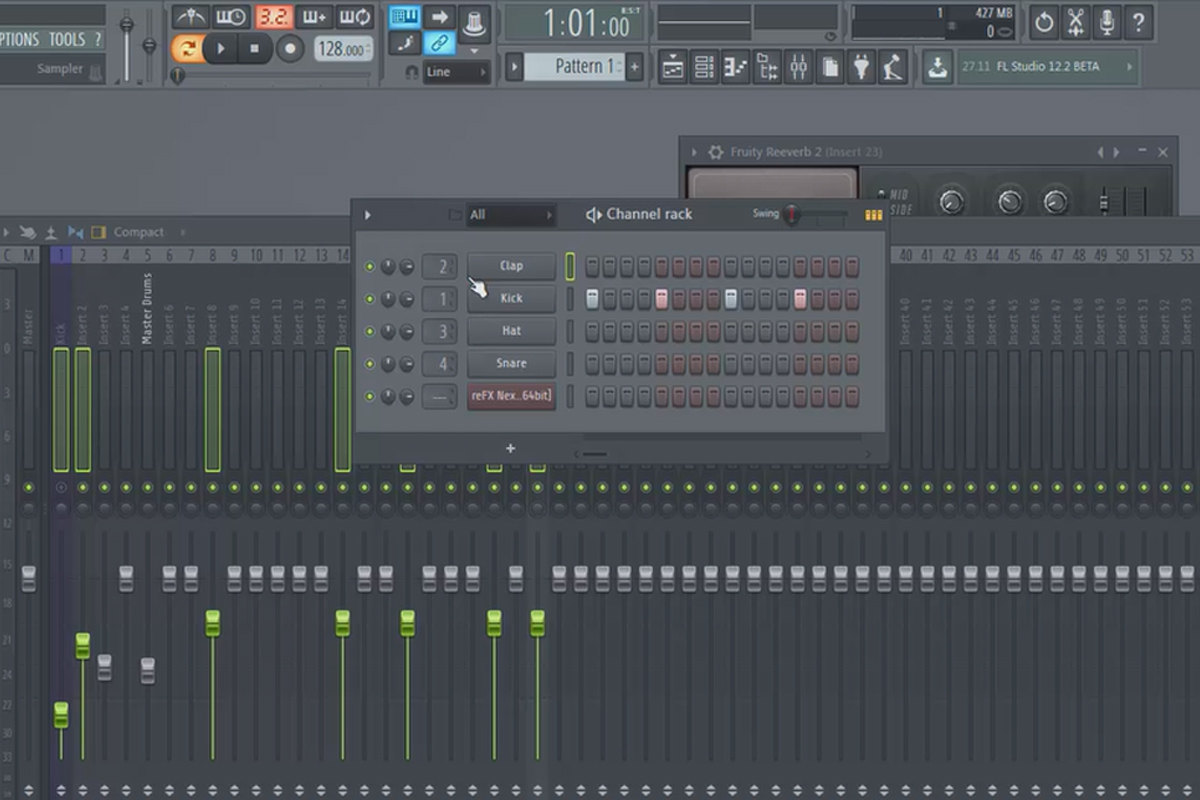Viewport: 1200px width, 800px height.
Task: Mute the Kick channel green light
Action: pyautogui.click(x=370, y=299)
